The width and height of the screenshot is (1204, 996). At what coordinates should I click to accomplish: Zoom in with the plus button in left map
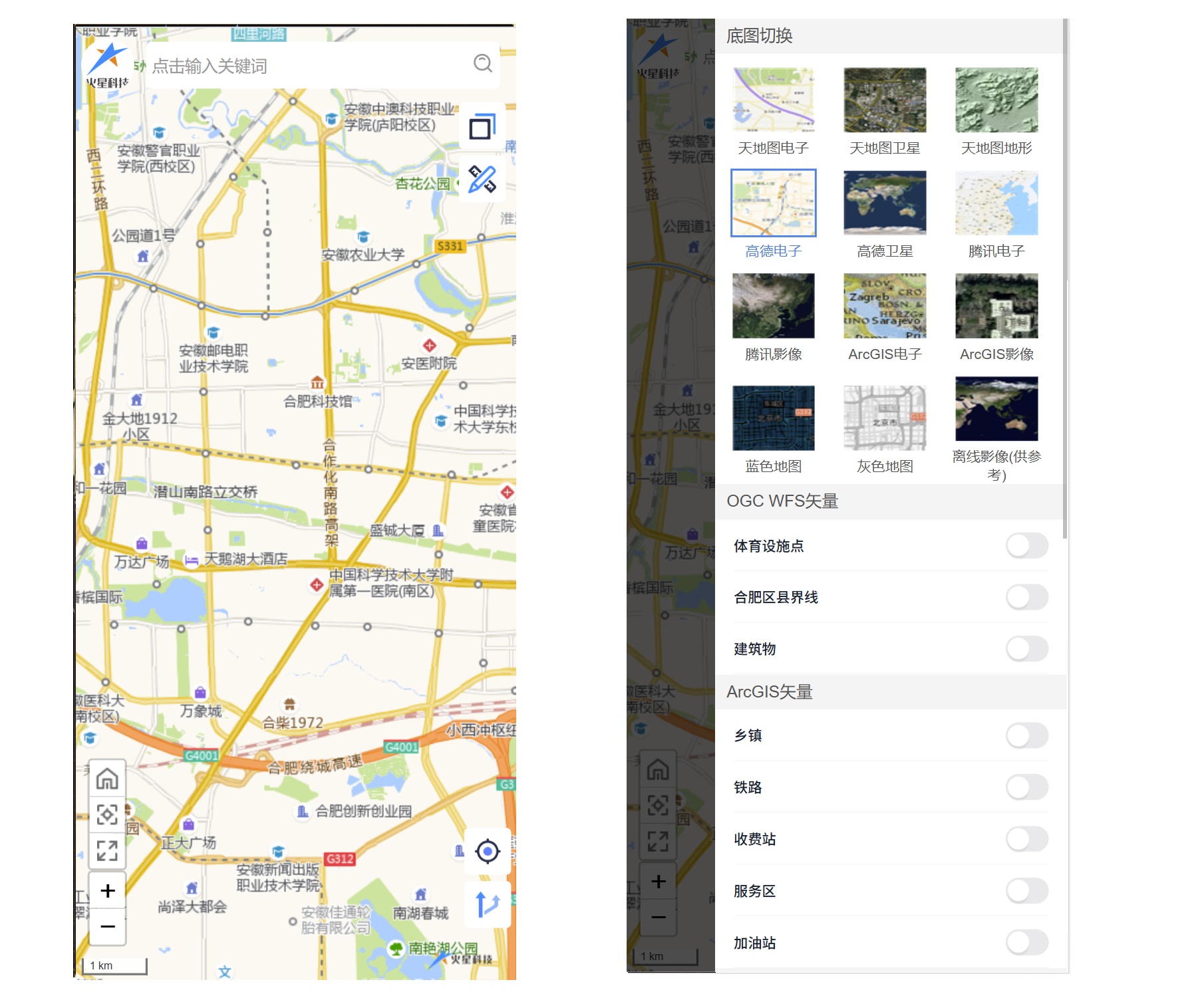click(x=108, y=890)
